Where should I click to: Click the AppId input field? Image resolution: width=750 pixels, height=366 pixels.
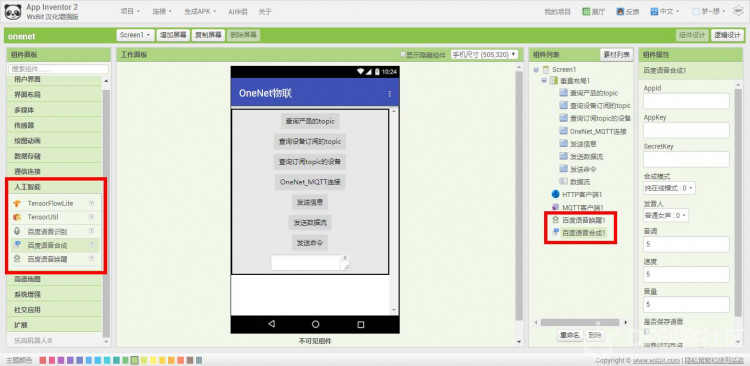click(x=686, y=101)
